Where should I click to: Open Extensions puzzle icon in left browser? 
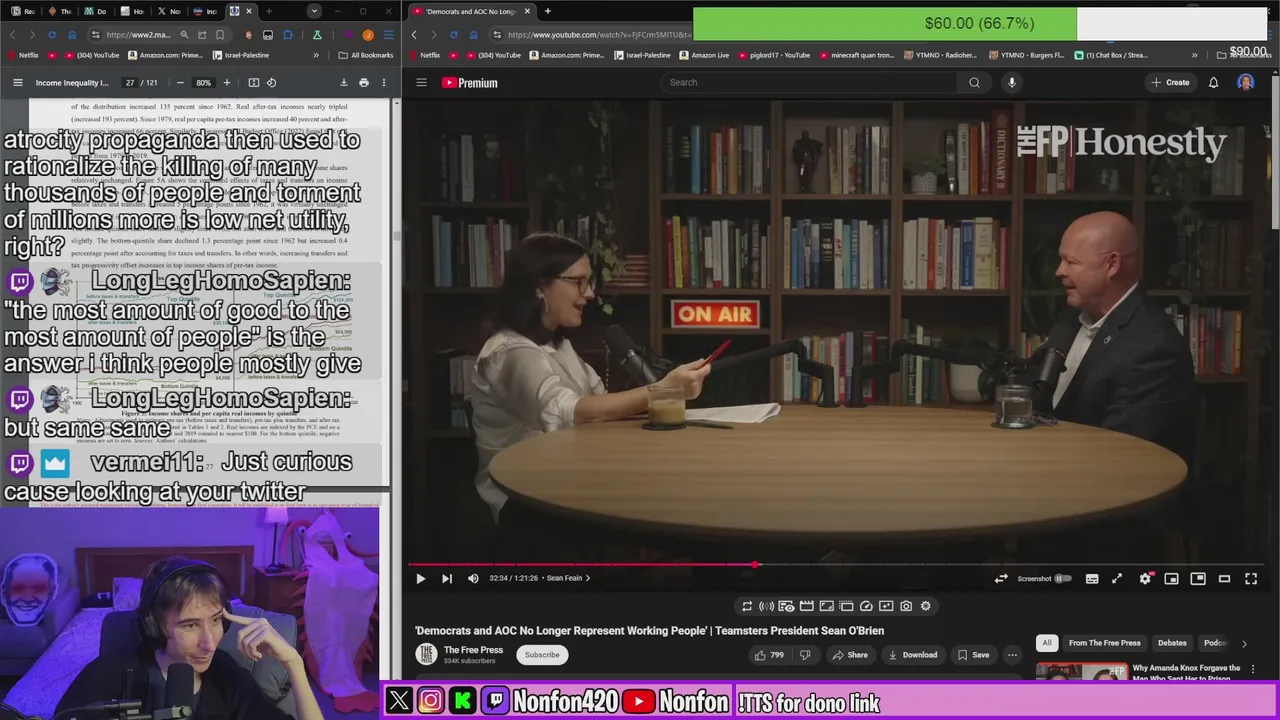288,35
